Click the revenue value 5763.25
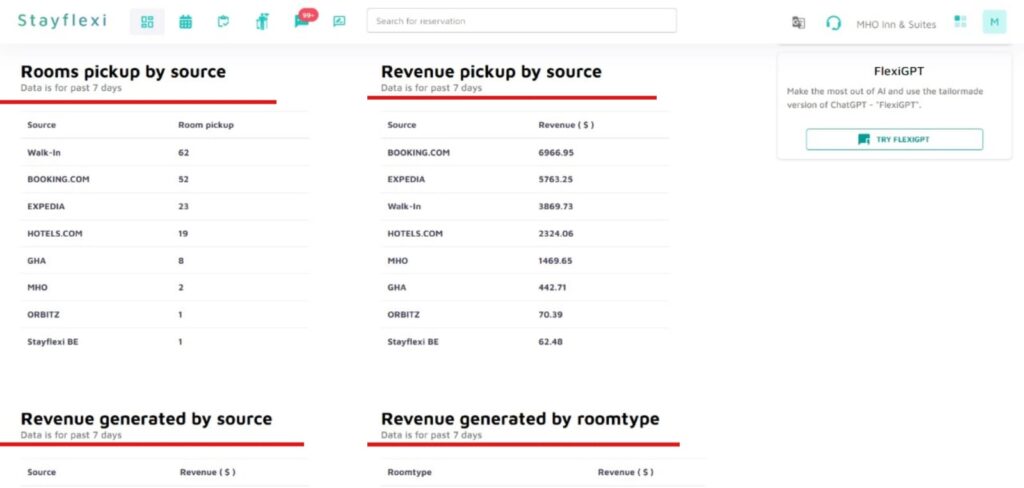Image resolution: width=1024 pixels, height=488 pixels. click(x=555, y=179)
